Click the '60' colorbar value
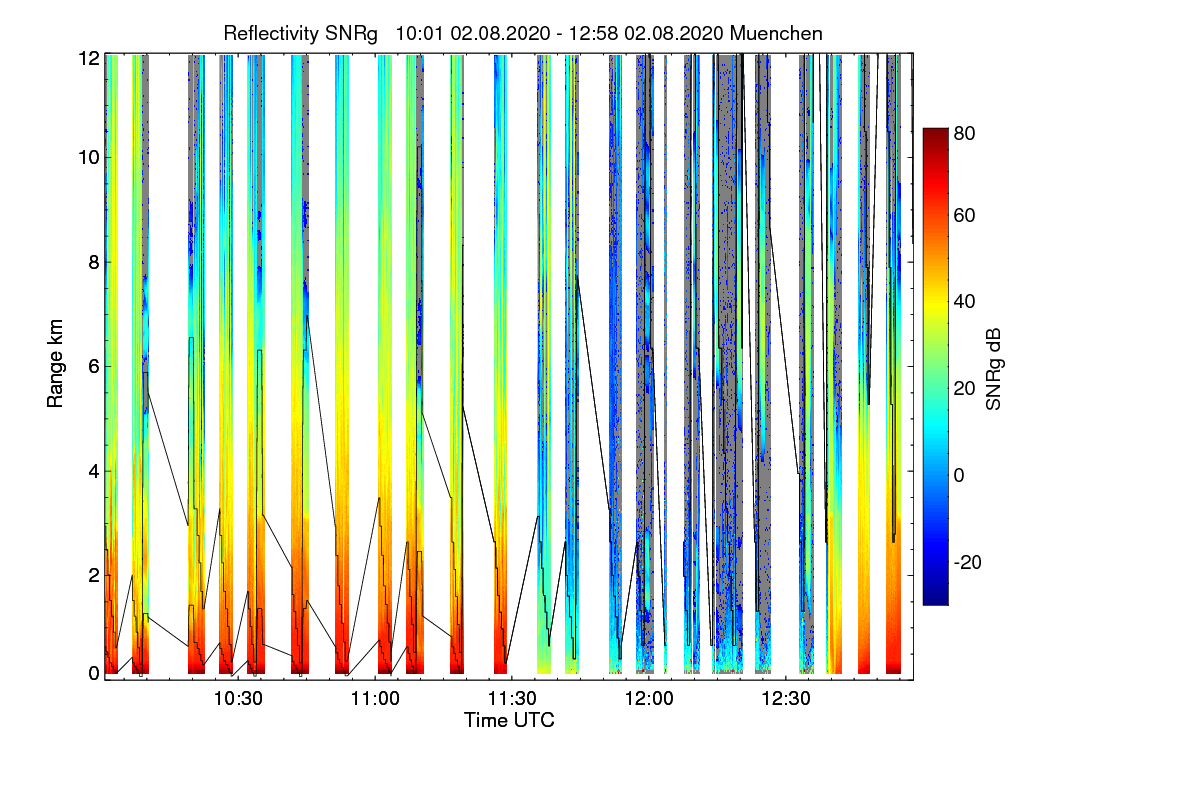Image resolution: width=1200 pixels, height=800 pixels. pos(965,215)
